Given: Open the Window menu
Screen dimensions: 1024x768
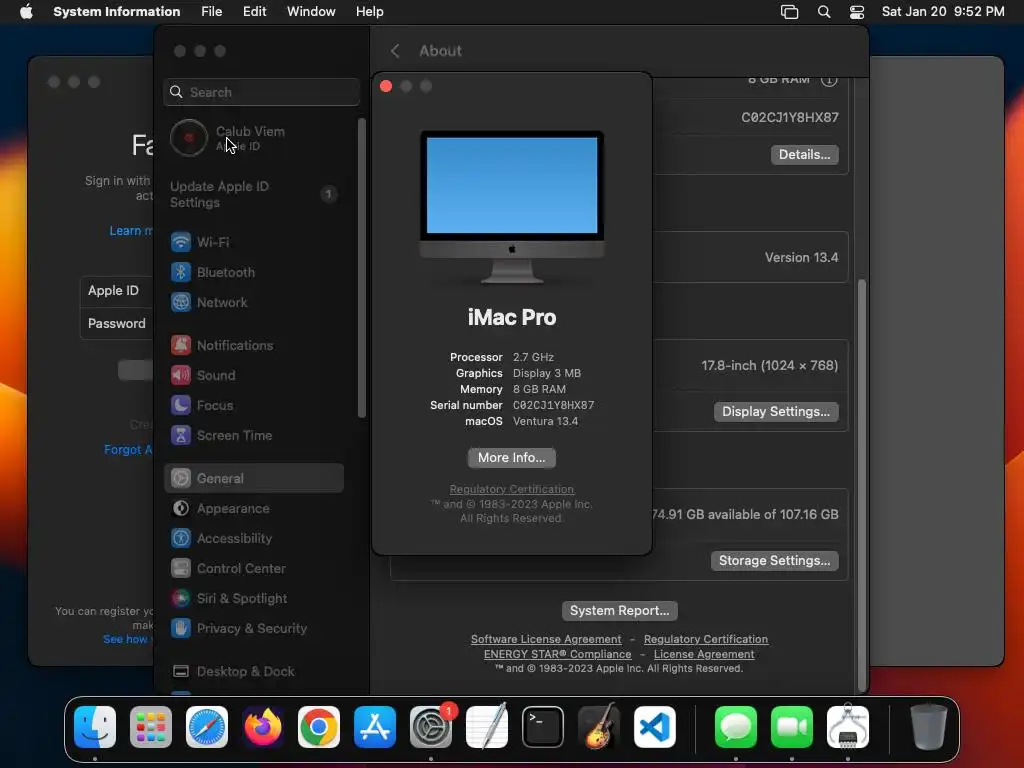Looking at the screenshot, I should (311, 12).
